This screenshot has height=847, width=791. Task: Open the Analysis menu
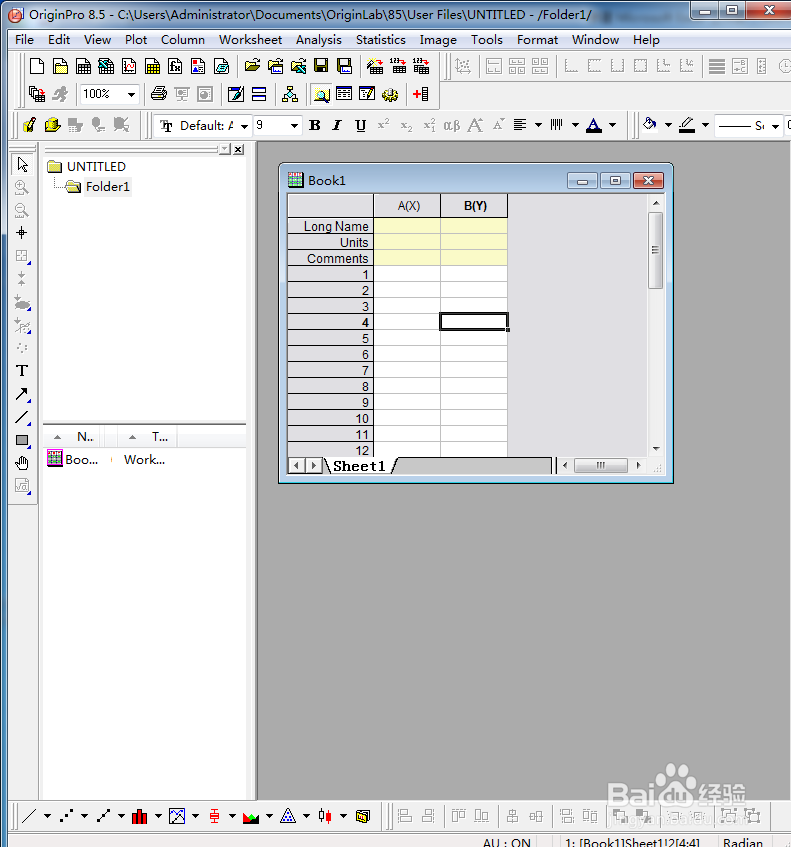319,40
